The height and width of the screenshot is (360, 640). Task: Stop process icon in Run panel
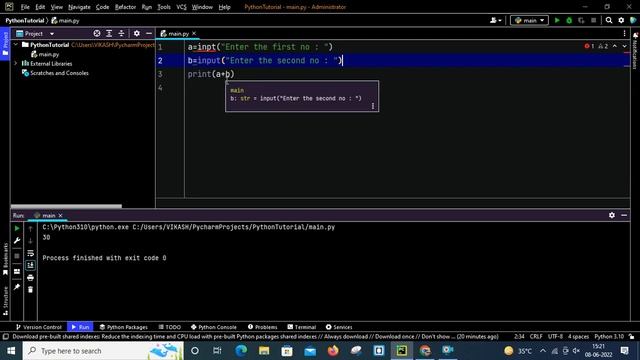[x=17, y=256]
